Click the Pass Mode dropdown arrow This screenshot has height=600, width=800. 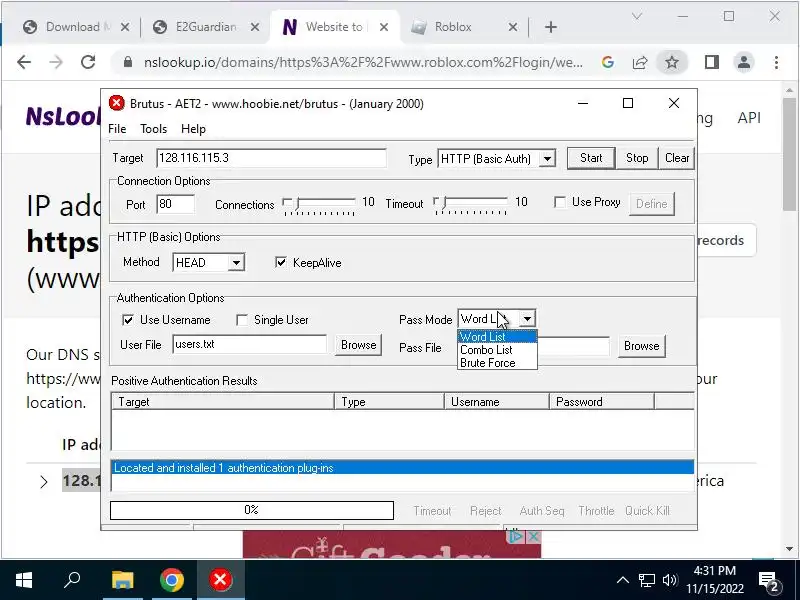point(528,319)
